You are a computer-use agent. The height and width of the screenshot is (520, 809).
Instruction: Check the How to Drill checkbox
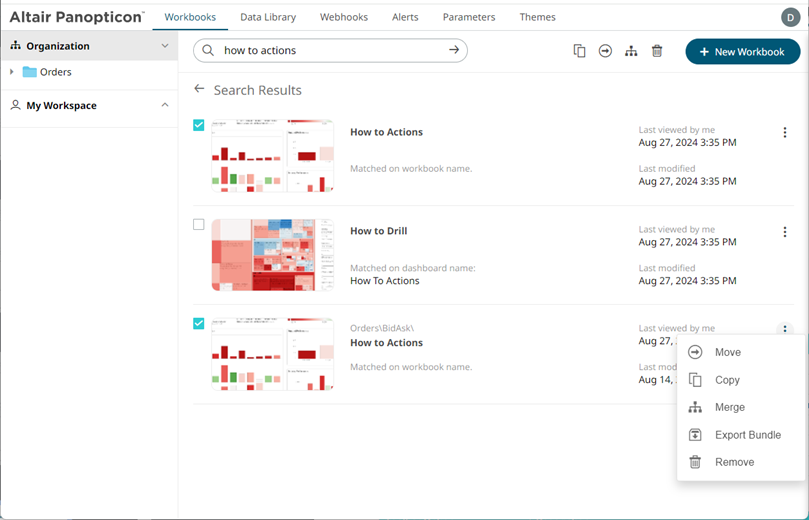199,225
